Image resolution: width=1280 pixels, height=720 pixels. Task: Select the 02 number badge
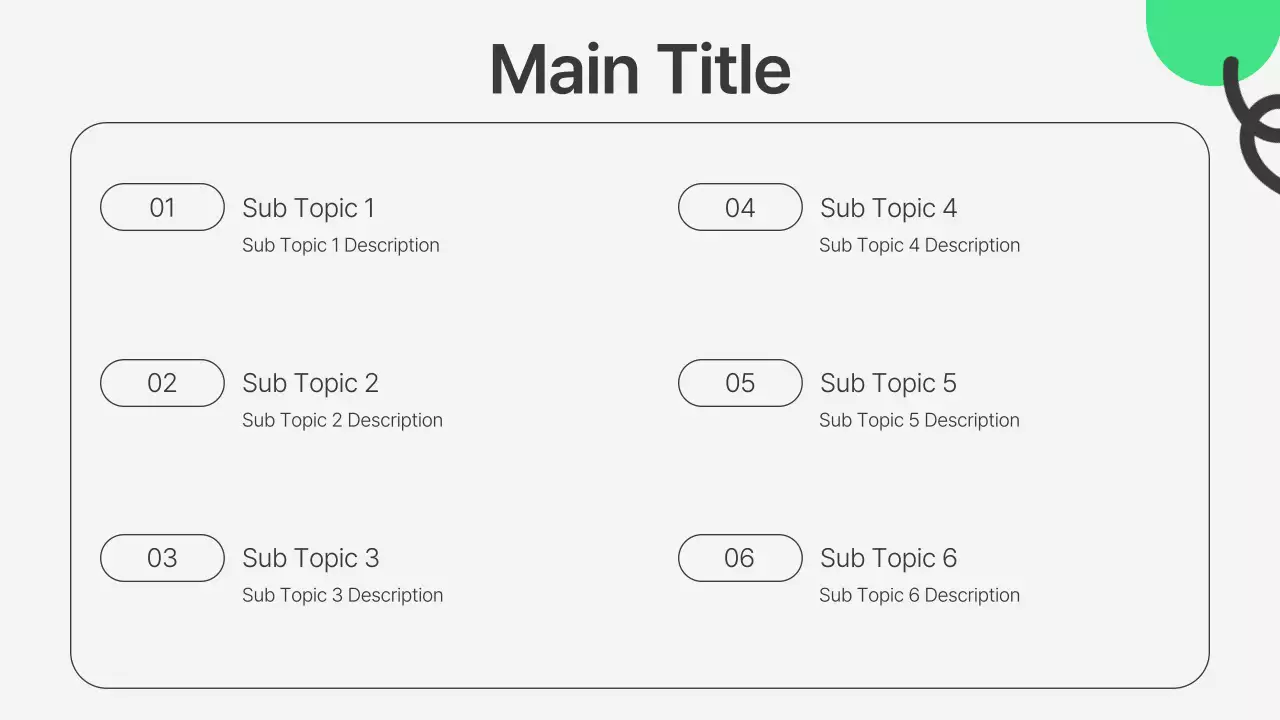pyautogui.click(x=162, y=383)
